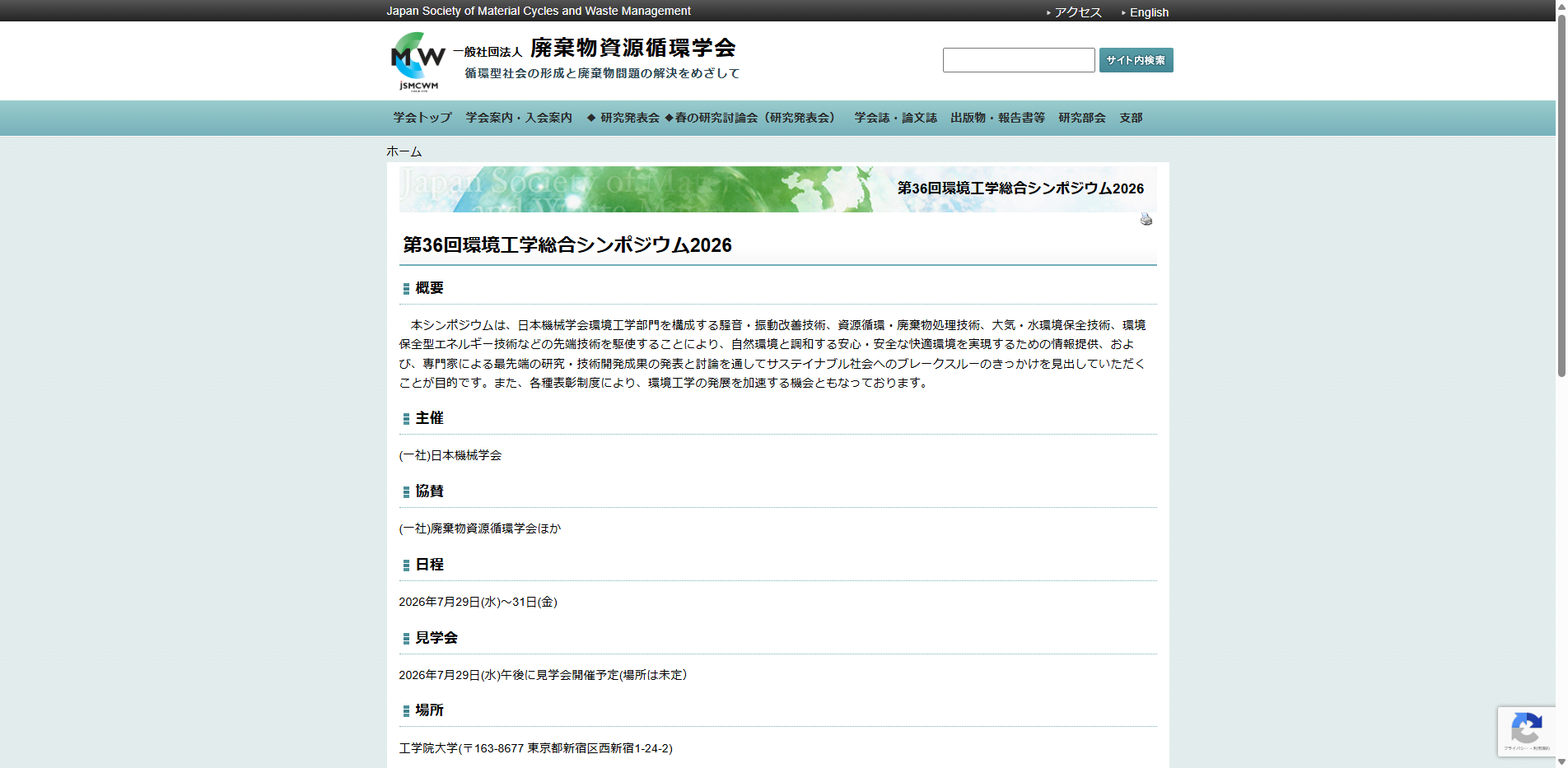
Task: Select 学会トップ in the navigation bar
Action: coord(422,118)
